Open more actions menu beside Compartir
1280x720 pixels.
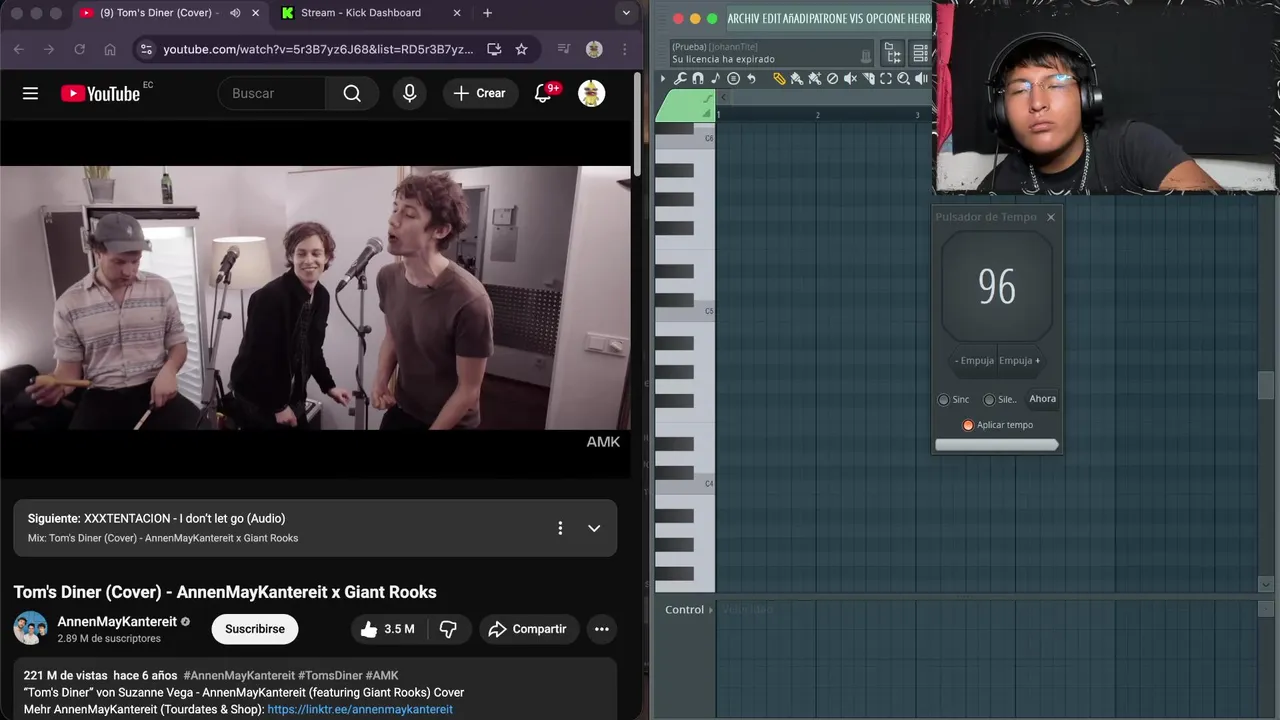pyautogui.click(x=601, y=629)
